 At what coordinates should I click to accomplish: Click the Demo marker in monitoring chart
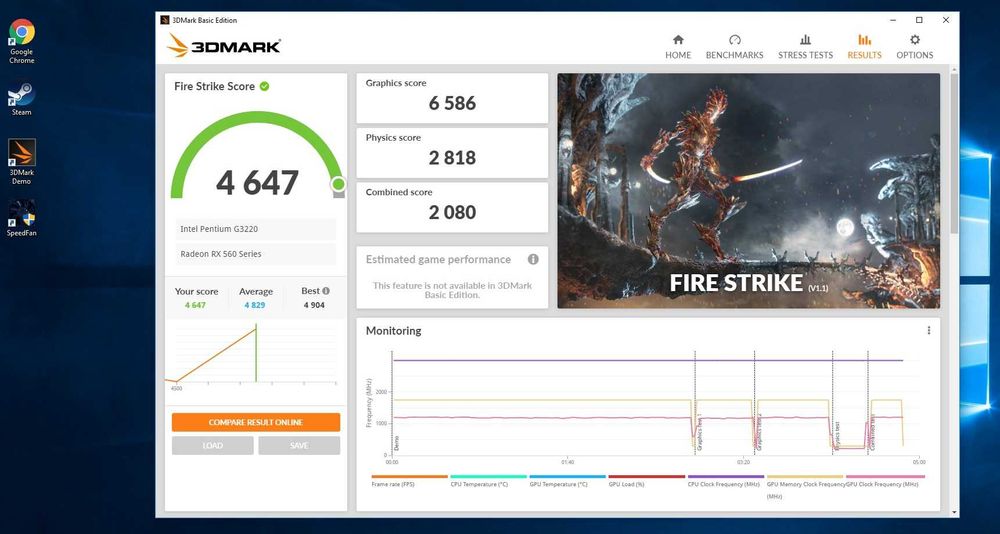[x=397, y=443]
